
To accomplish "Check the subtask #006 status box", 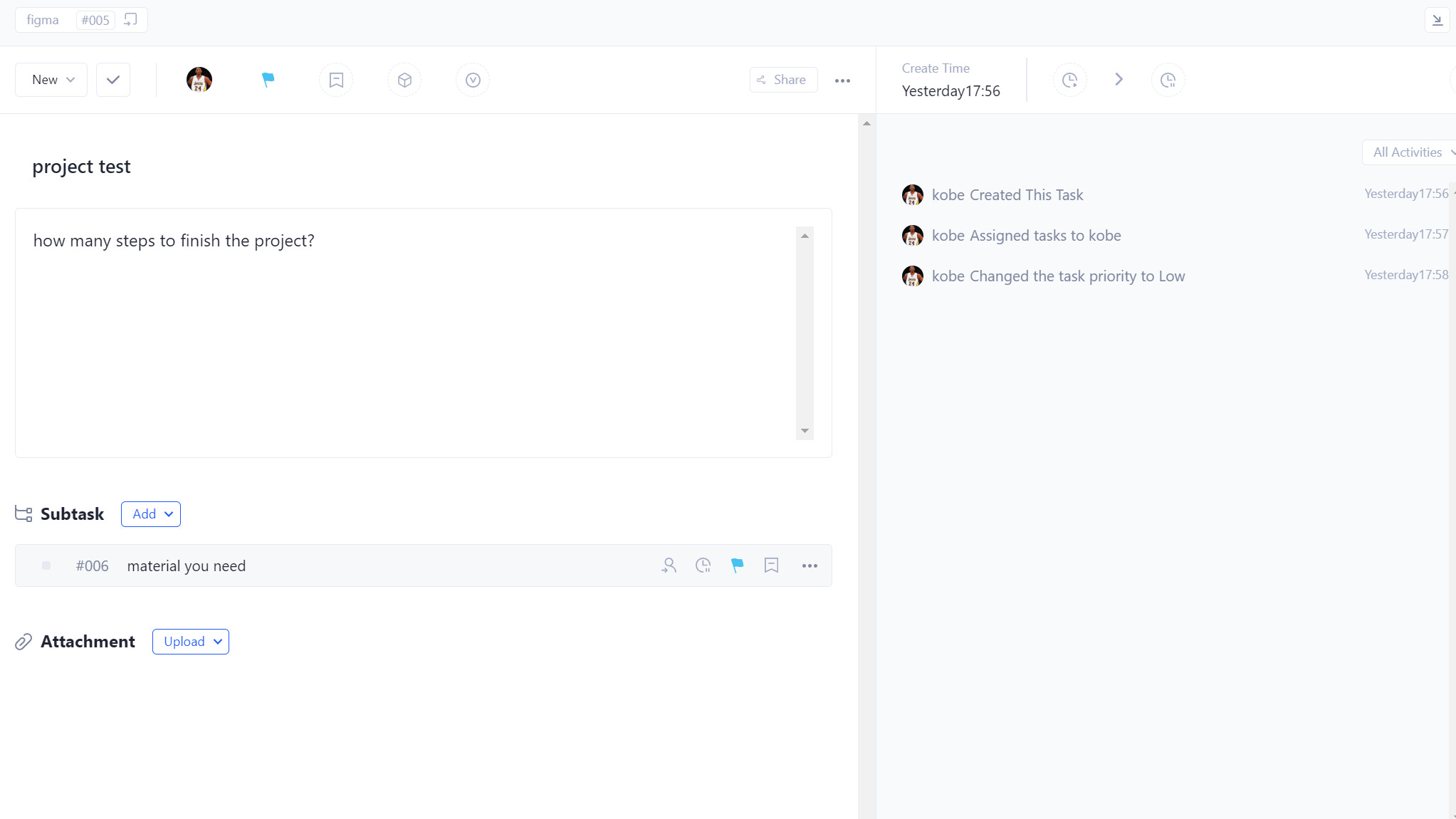I will [x=46, y=565].
